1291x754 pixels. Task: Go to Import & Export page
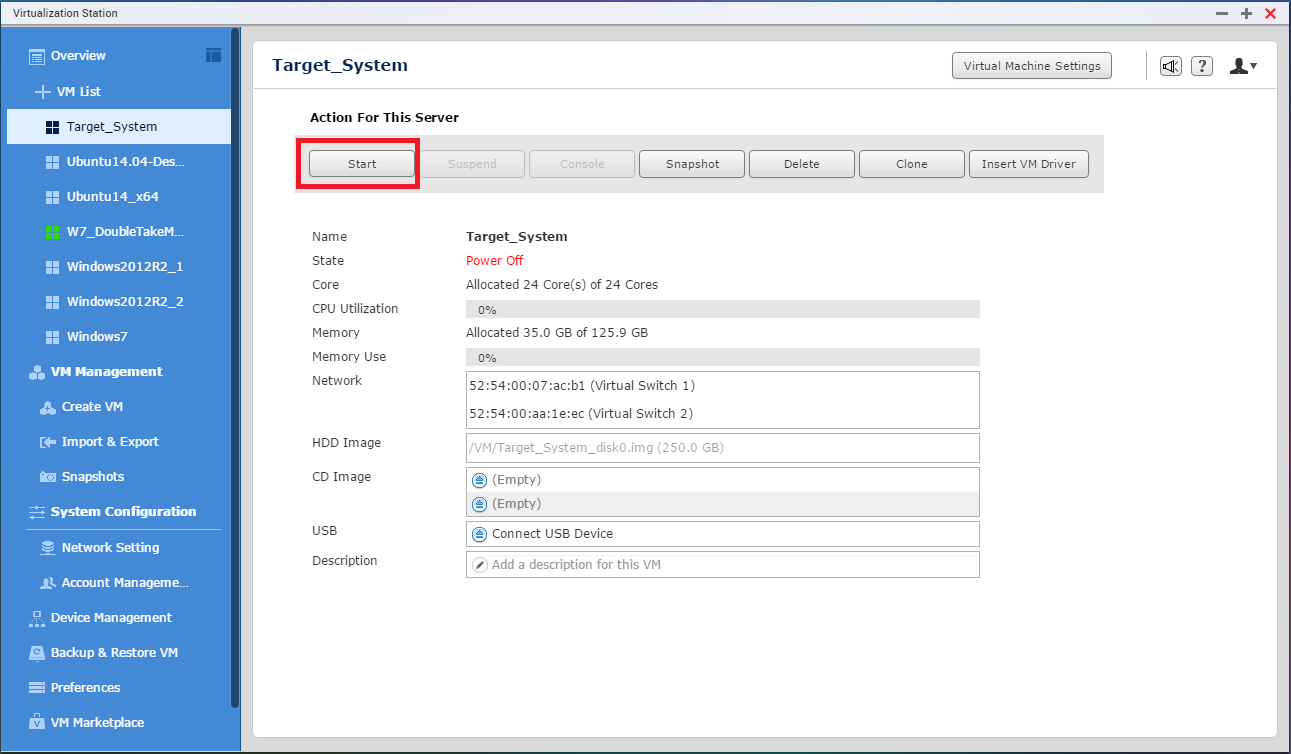point(110,442)
